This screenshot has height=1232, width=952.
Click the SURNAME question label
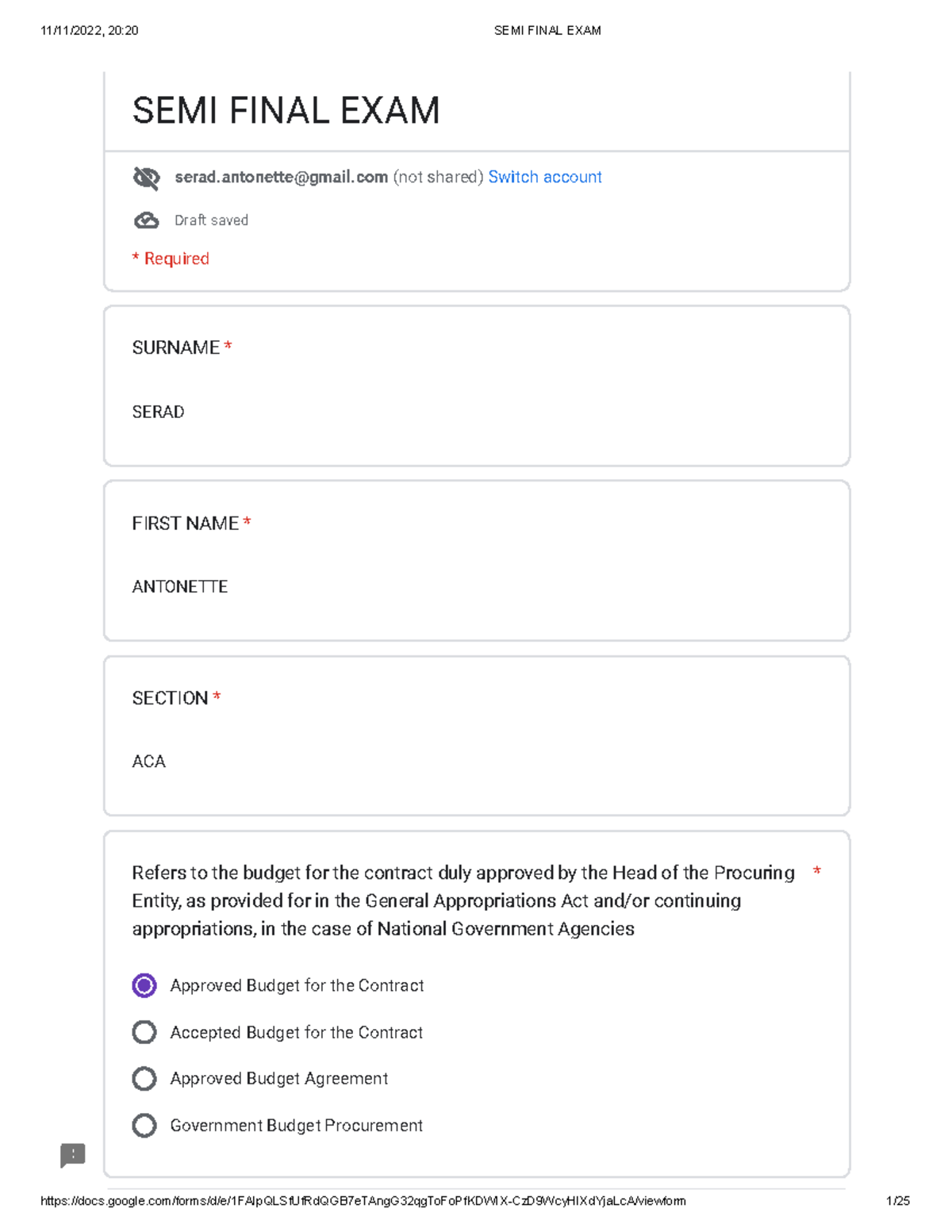pyautogui.click(x=176, y=347)
